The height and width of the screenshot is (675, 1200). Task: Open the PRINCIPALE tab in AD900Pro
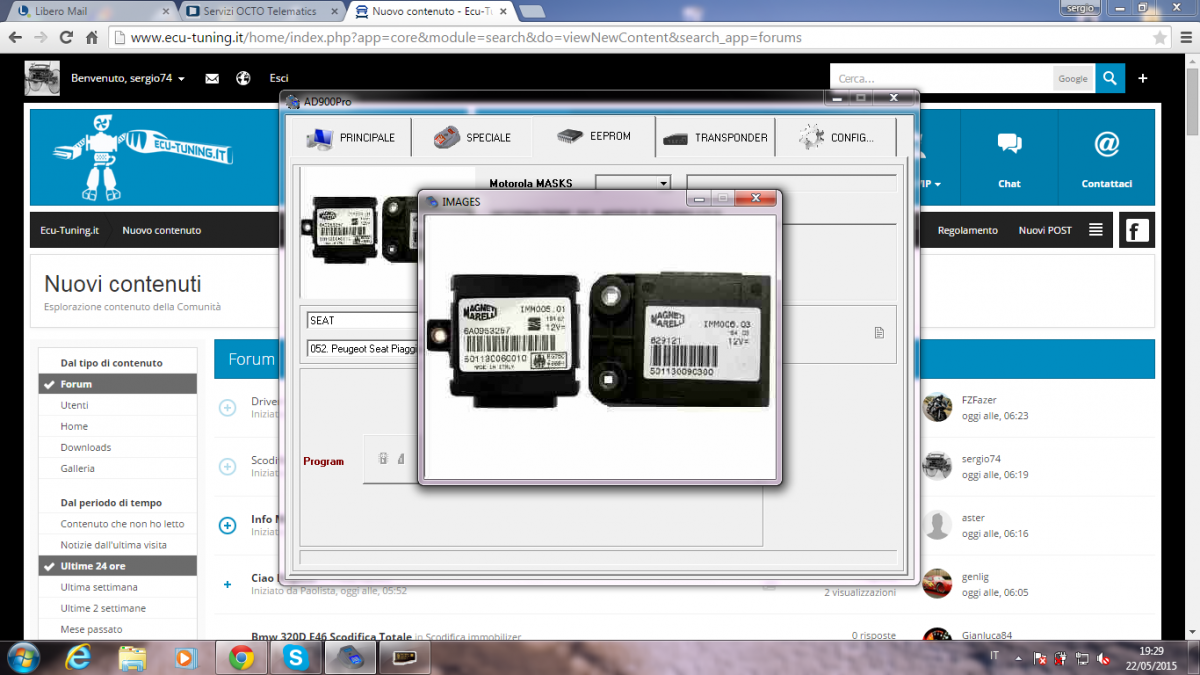click(x=351, y=138)
